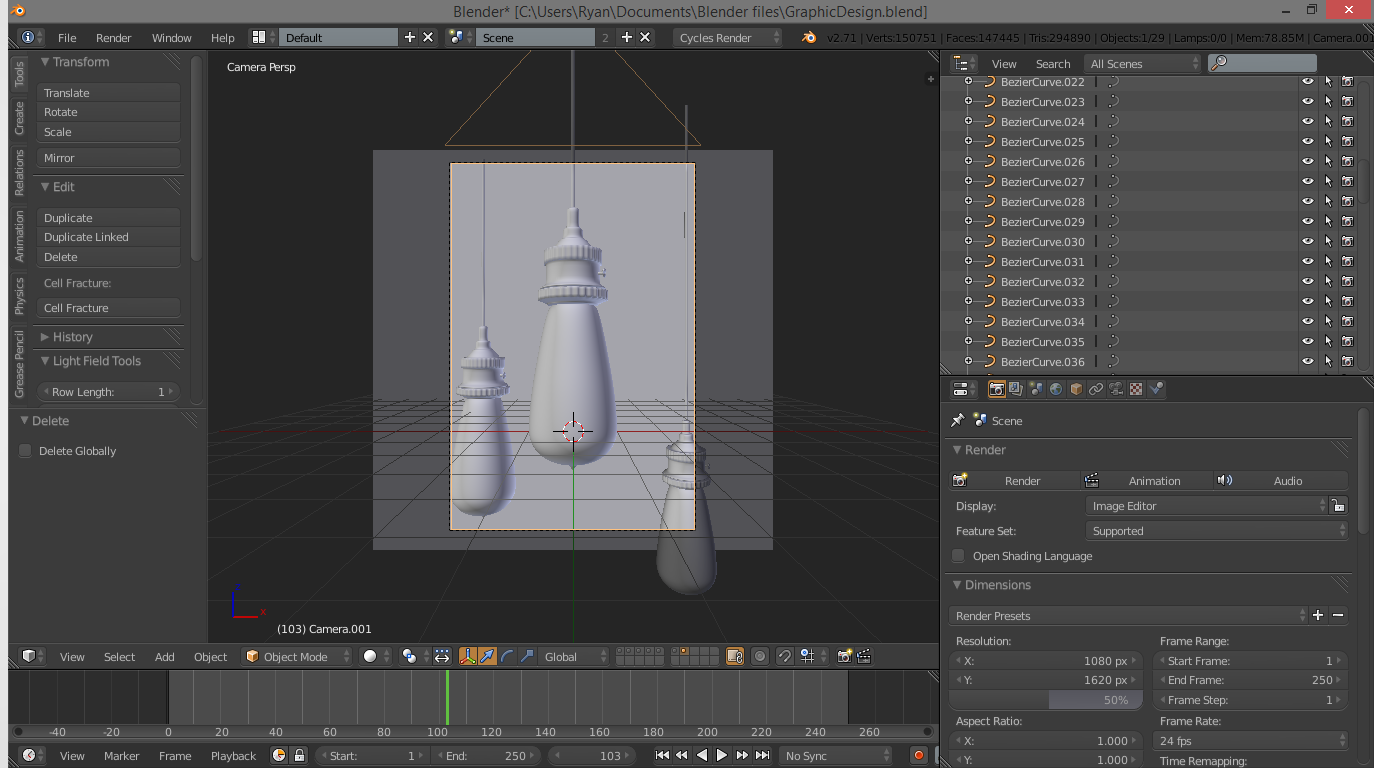
Task: Open the Render properties tab
Action: [997, 389]
